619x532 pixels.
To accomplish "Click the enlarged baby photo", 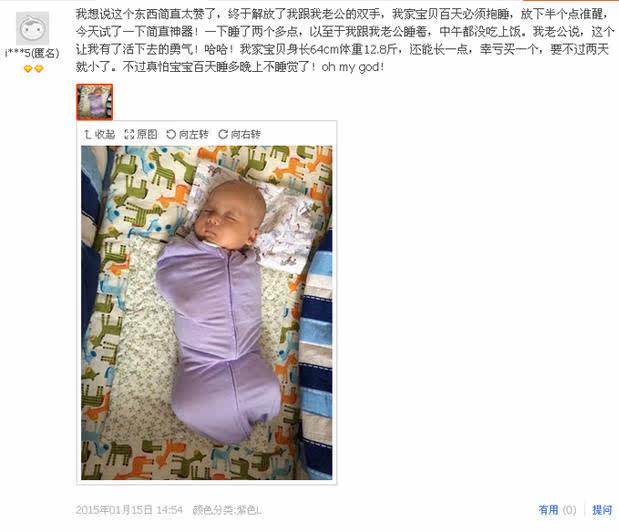I will click(x=206, y=313).
